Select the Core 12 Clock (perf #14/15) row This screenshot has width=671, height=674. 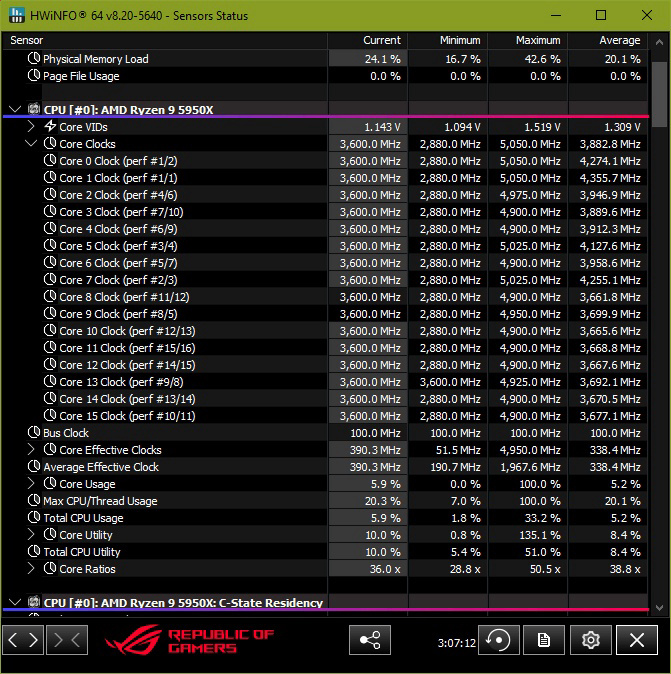325,365
